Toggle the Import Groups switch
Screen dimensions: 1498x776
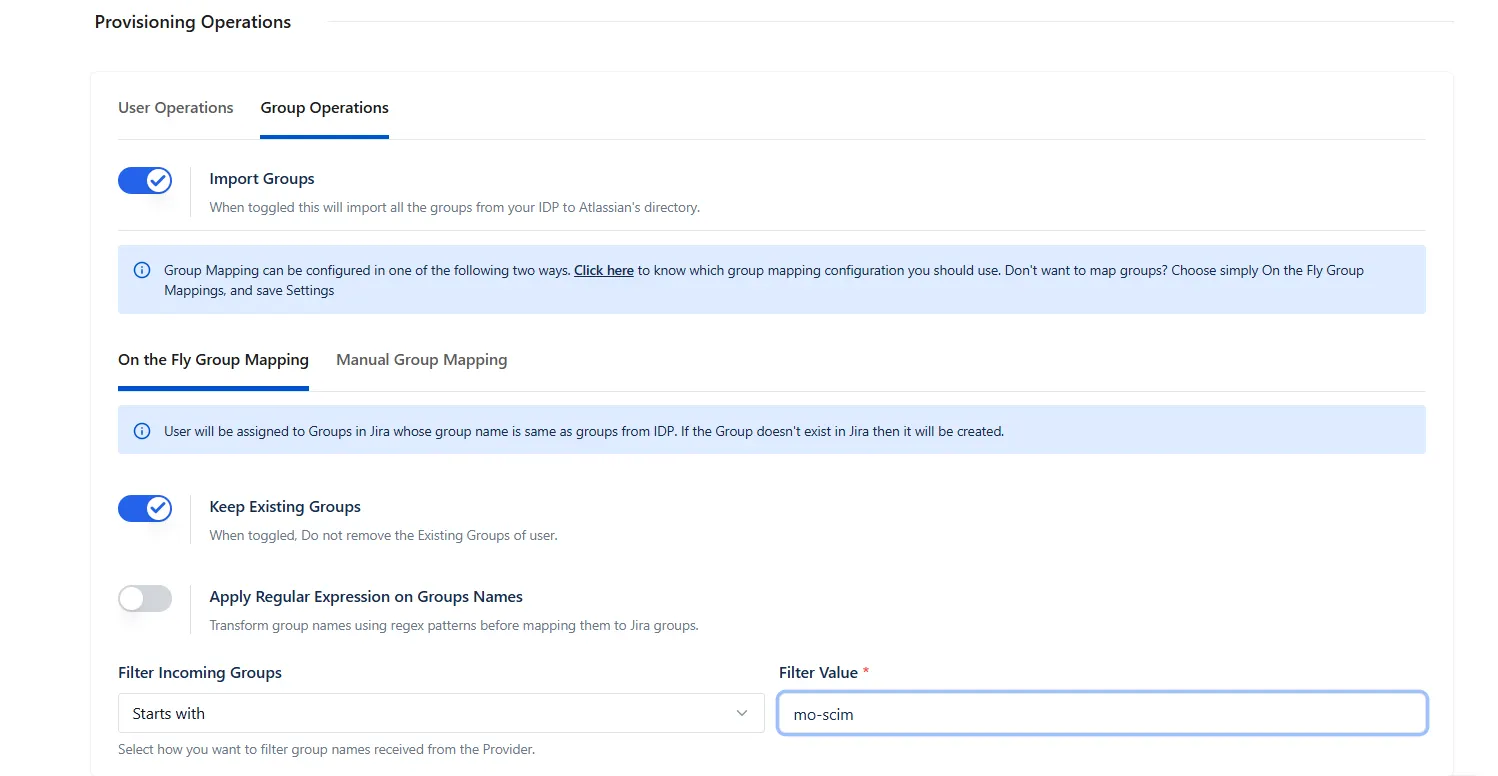(x=145, y=180)
